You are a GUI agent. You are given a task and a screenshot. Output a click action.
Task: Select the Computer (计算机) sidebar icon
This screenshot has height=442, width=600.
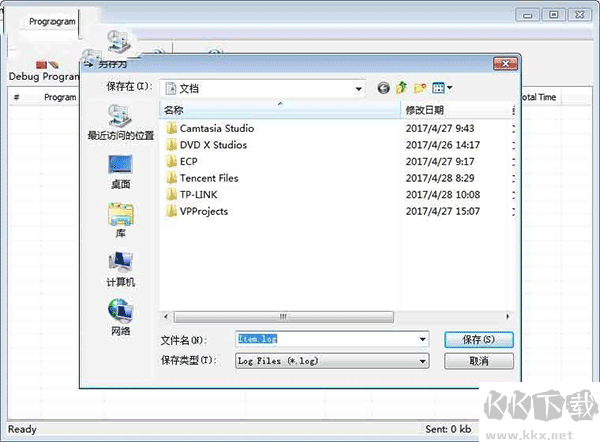click(x=121, y=266)
